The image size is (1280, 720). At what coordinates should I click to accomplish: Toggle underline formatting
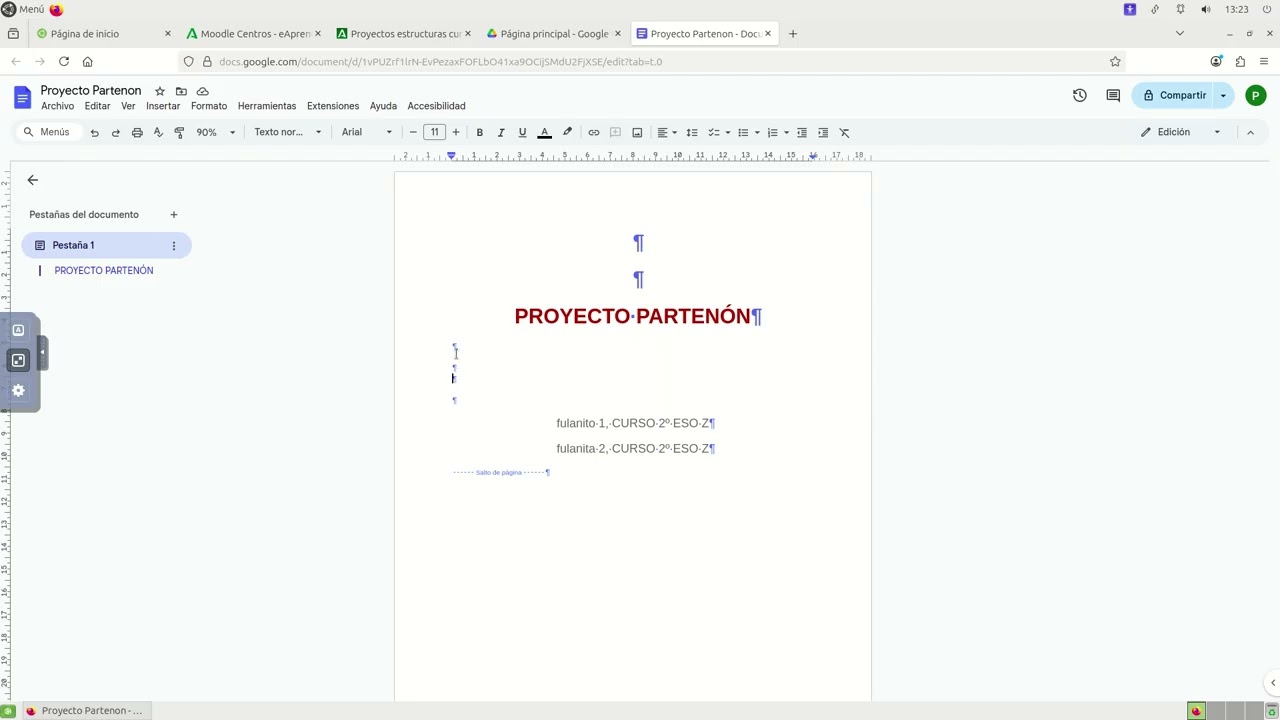tap(522, 132)
